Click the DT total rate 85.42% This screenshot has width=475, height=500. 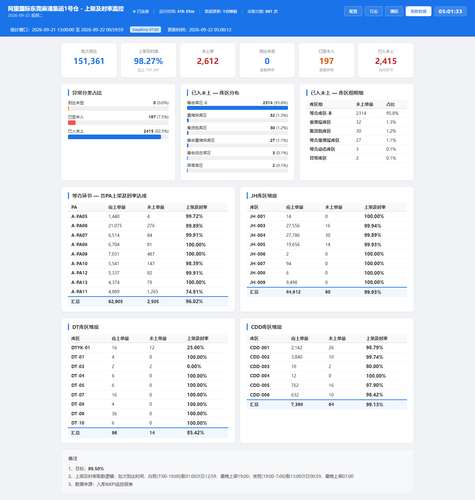point(195,433)
